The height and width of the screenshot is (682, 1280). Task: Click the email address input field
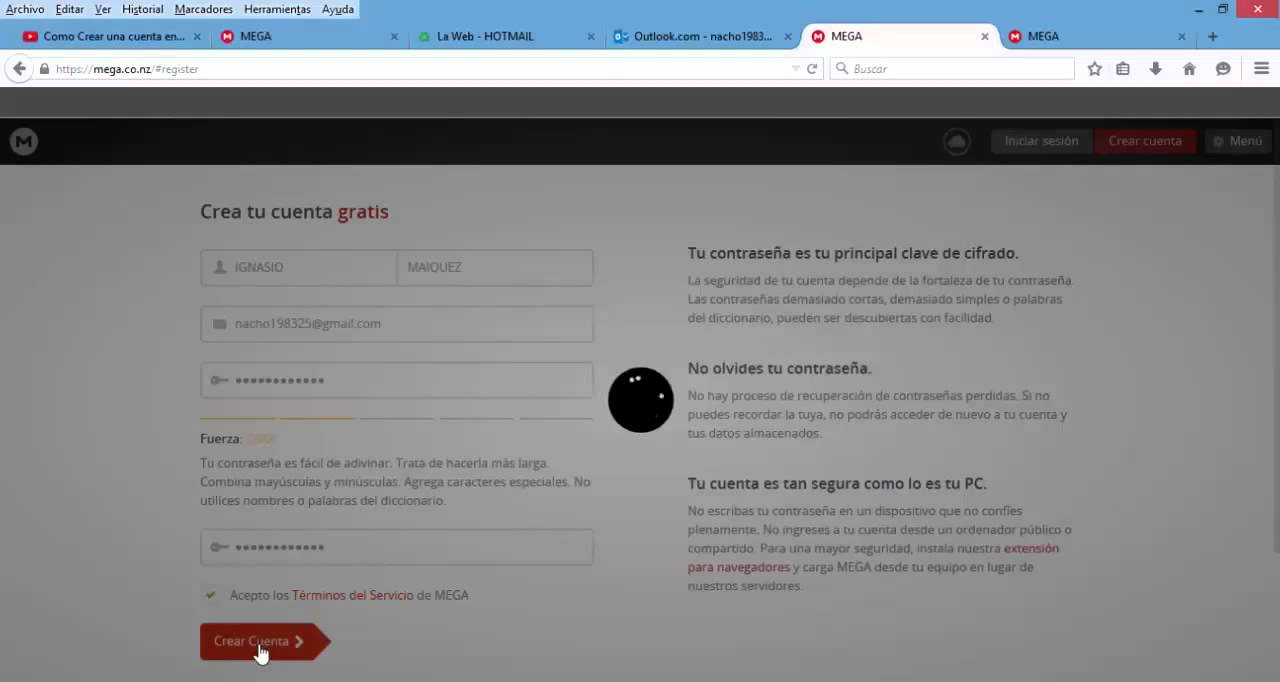pyautogui.click(x=397, y=324)
